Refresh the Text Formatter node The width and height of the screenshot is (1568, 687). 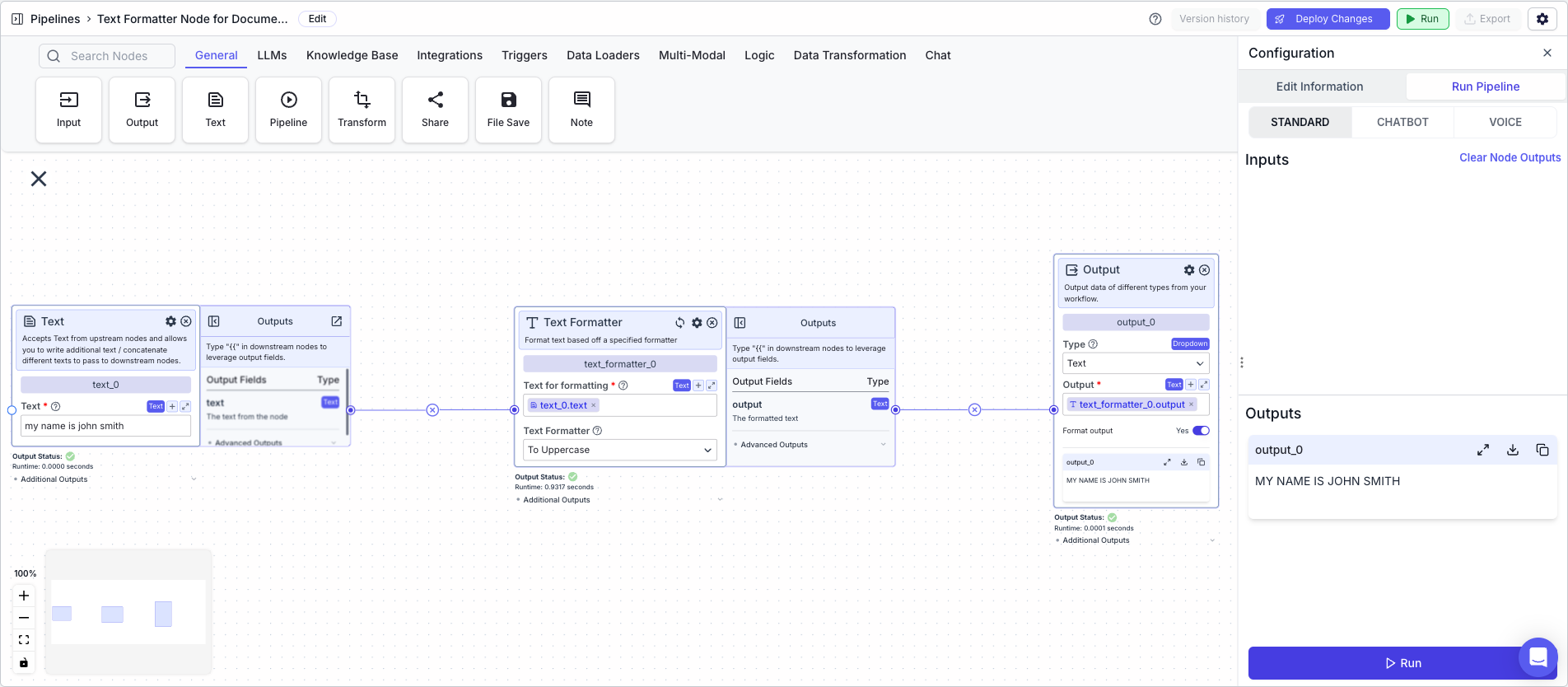(680, 323)
